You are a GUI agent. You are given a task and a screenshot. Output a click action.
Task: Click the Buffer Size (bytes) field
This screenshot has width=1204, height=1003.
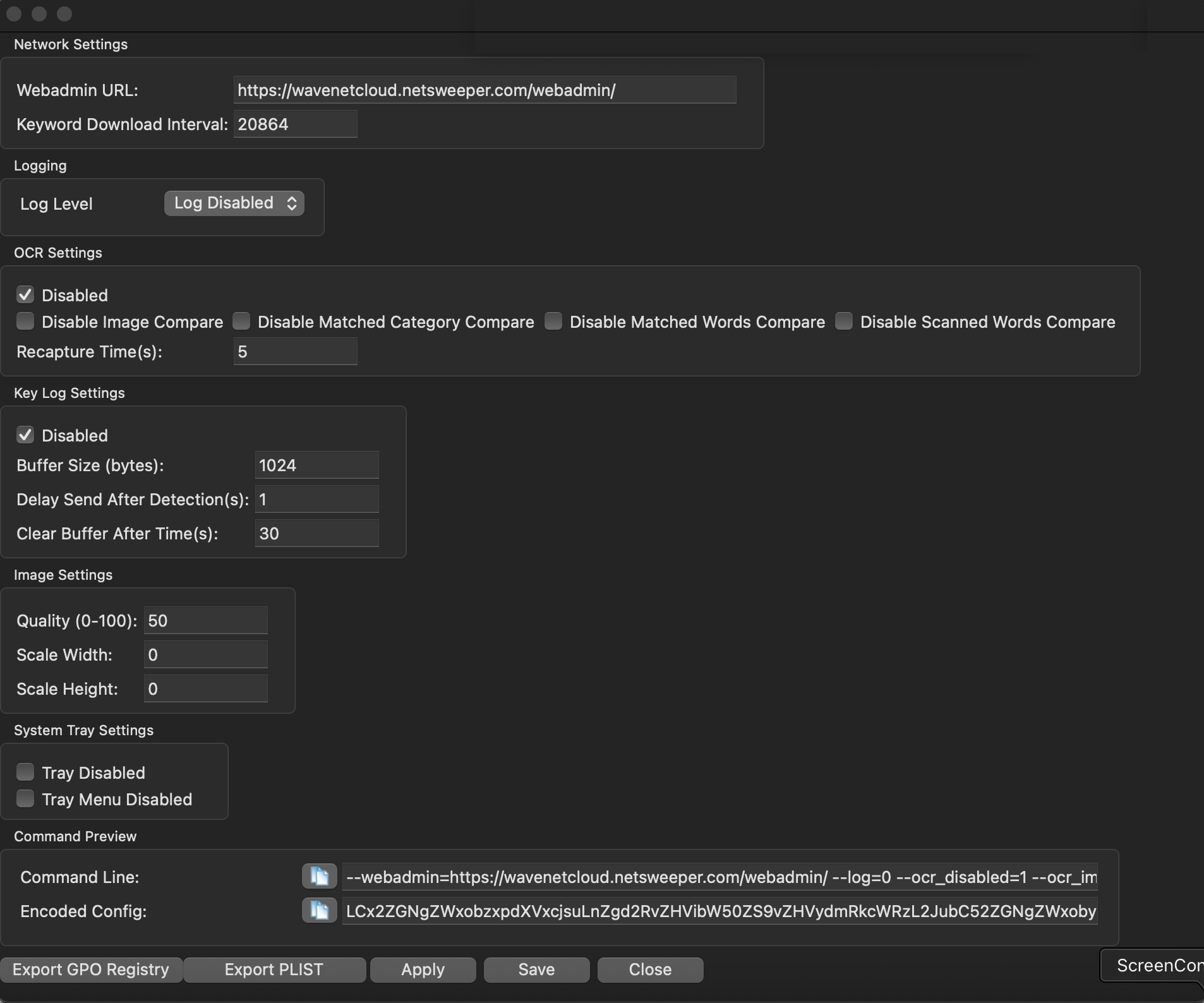[316, 465]
